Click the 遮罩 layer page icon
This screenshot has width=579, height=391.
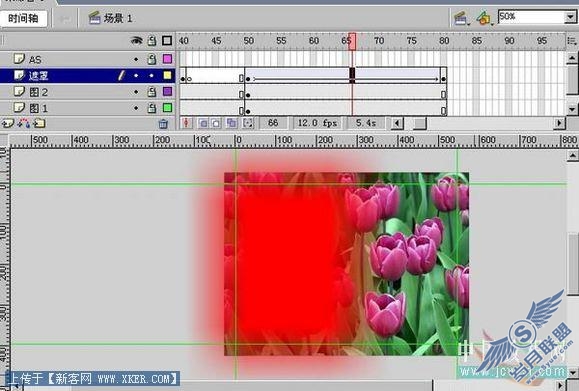click(x=19, y=75)
